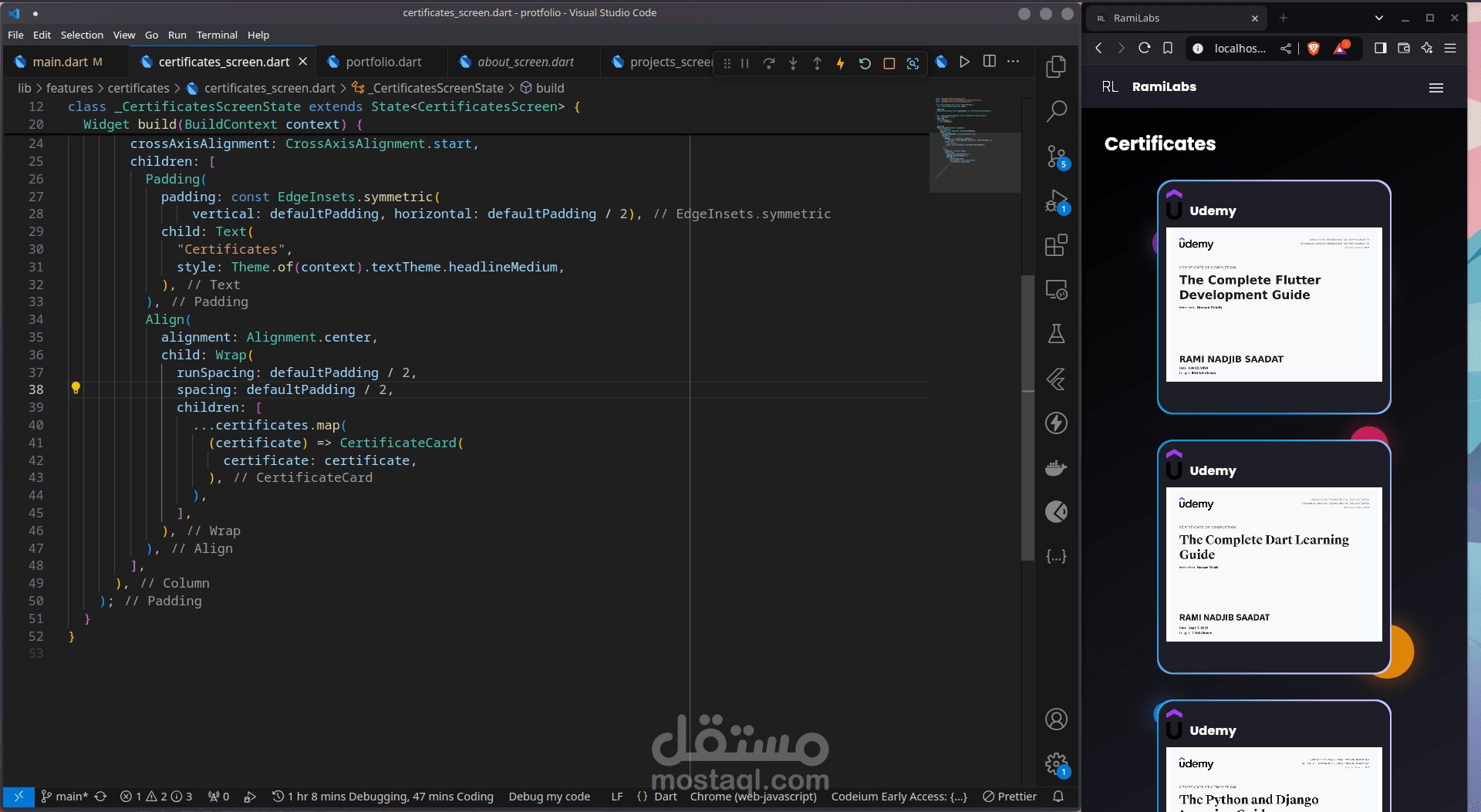The image size is (1481, 812).
Task: Click the code minimap preview
Action: coord(975,145)
